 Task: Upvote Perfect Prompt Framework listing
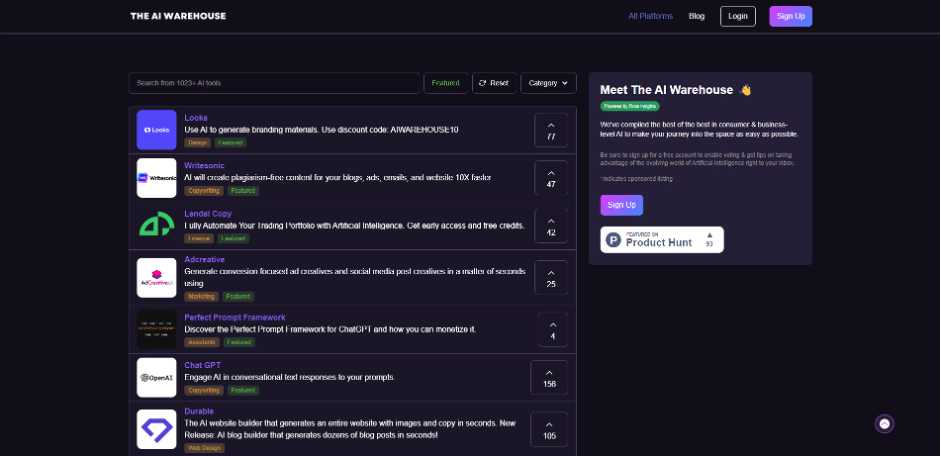pyautogui.click(x=553, y=329)
